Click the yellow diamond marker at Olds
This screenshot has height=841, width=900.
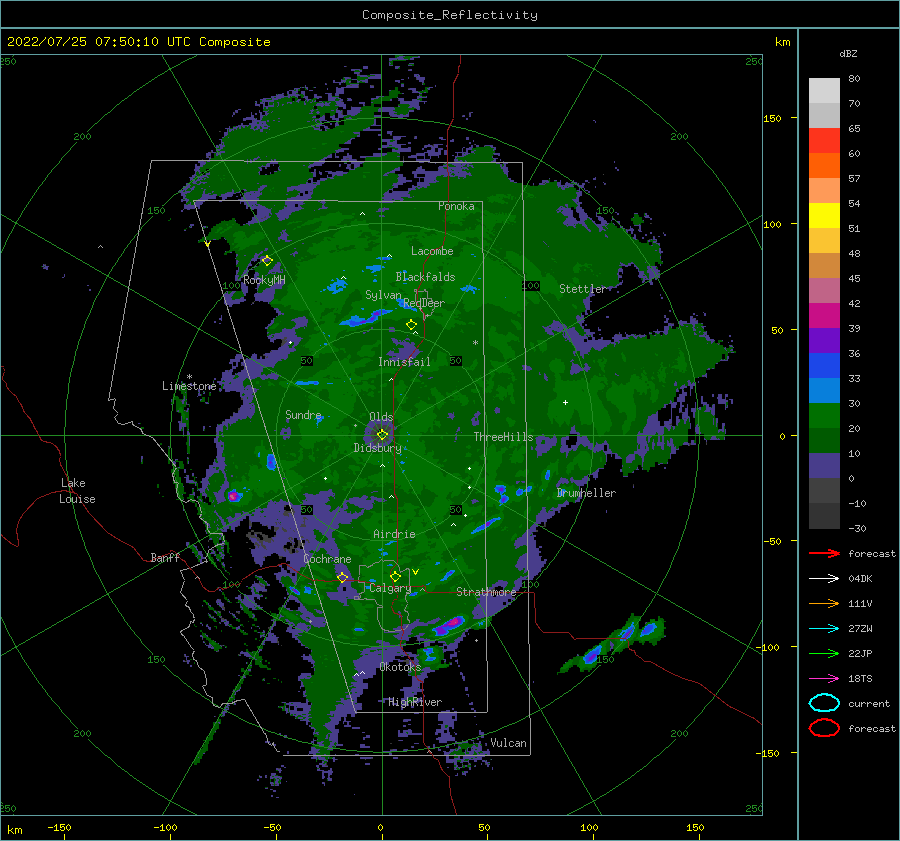(382, 435)
